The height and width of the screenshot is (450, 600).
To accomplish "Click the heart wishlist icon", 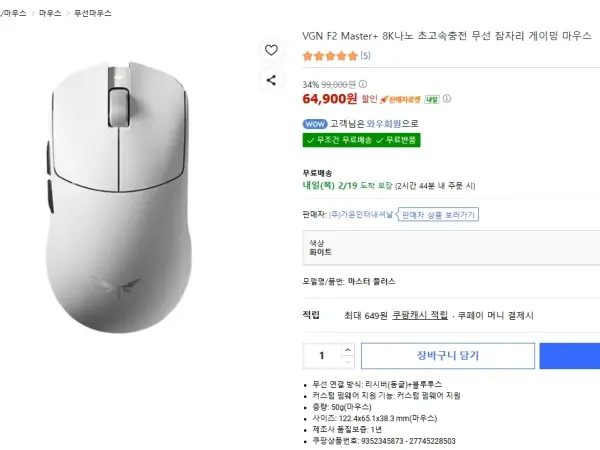I will [x=271, y=50].
